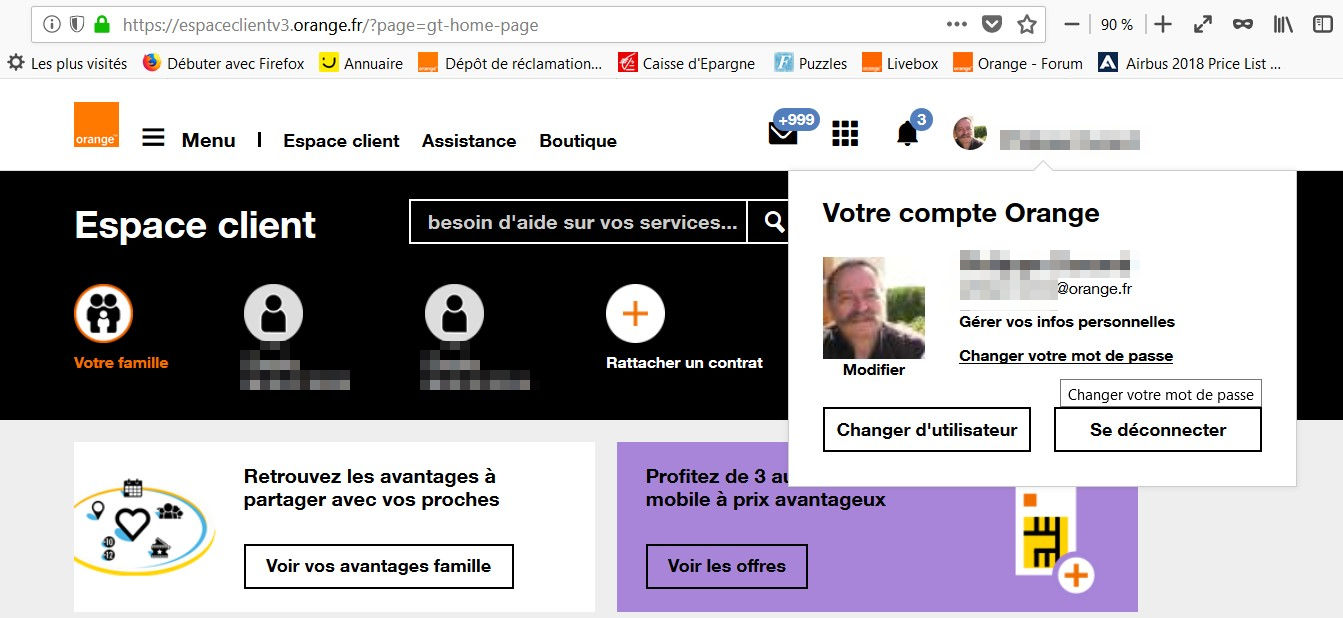1343x618 pixels.
Task: Open the mail envelope icon with +999 badge
Action: [x=783, y=133]
